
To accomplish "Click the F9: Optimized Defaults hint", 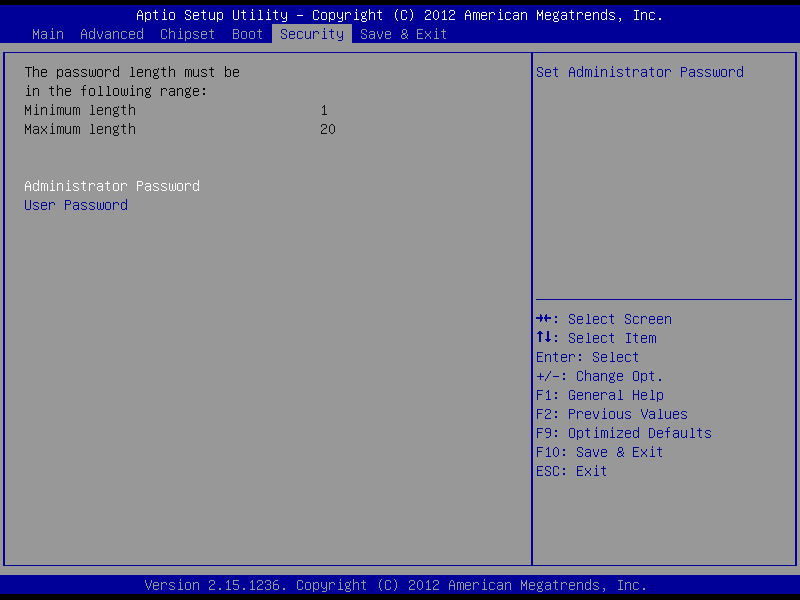I will tap(624, 433).
